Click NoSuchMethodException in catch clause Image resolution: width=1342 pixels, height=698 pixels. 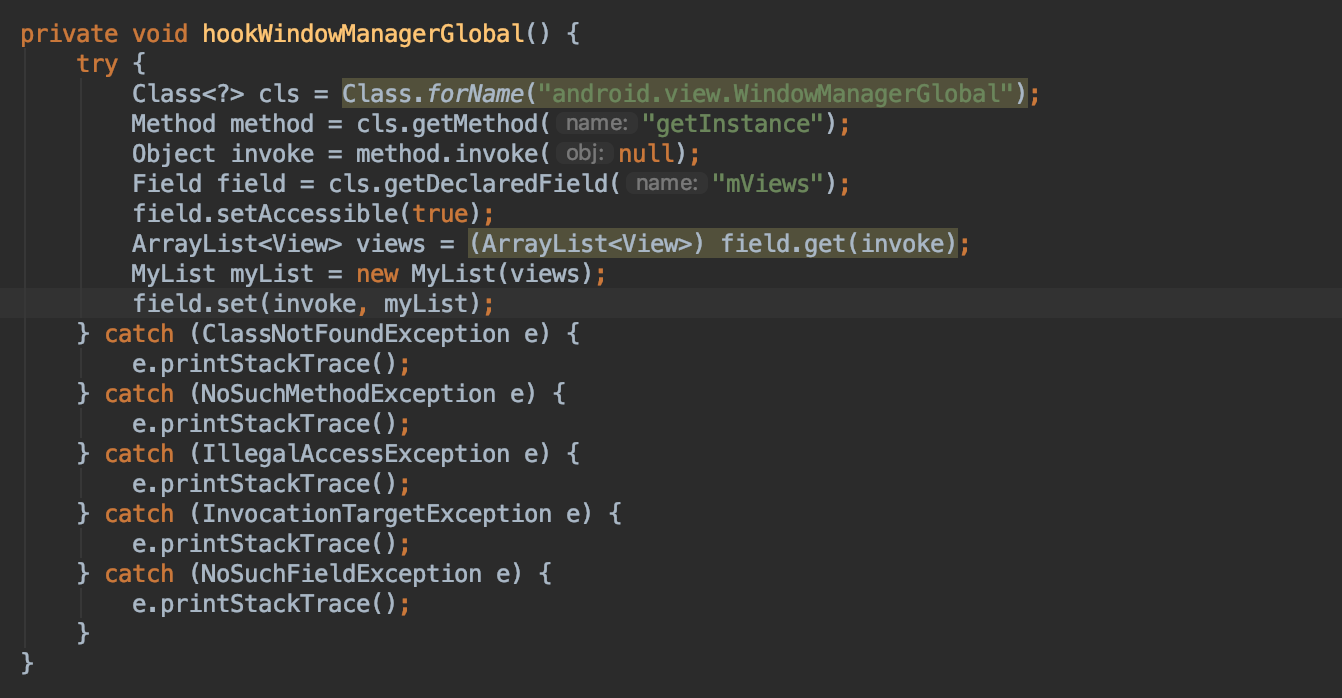click(x=349, y=394)
